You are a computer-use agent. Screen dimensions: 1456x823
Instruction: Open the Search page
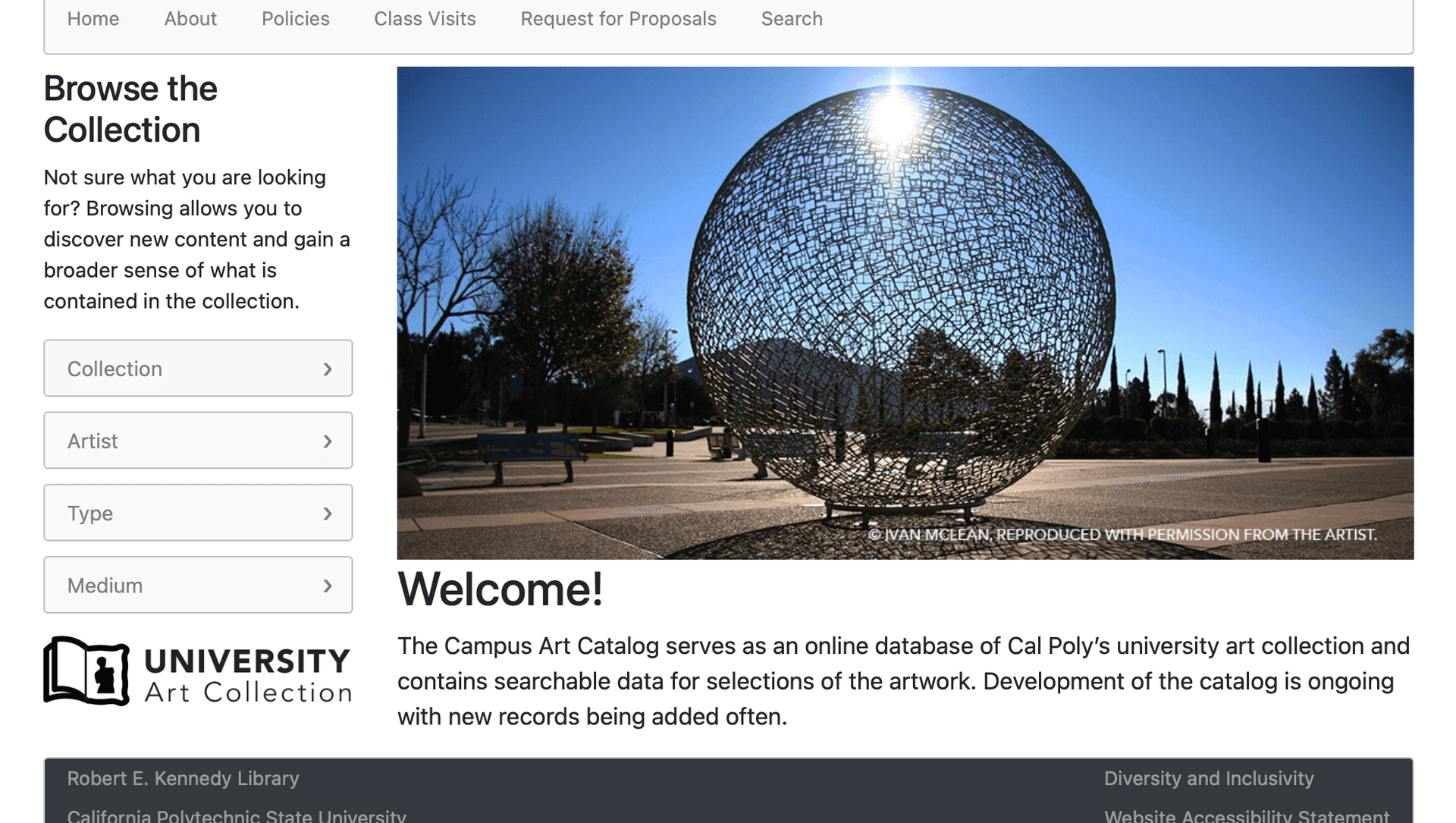coord(792,18)
